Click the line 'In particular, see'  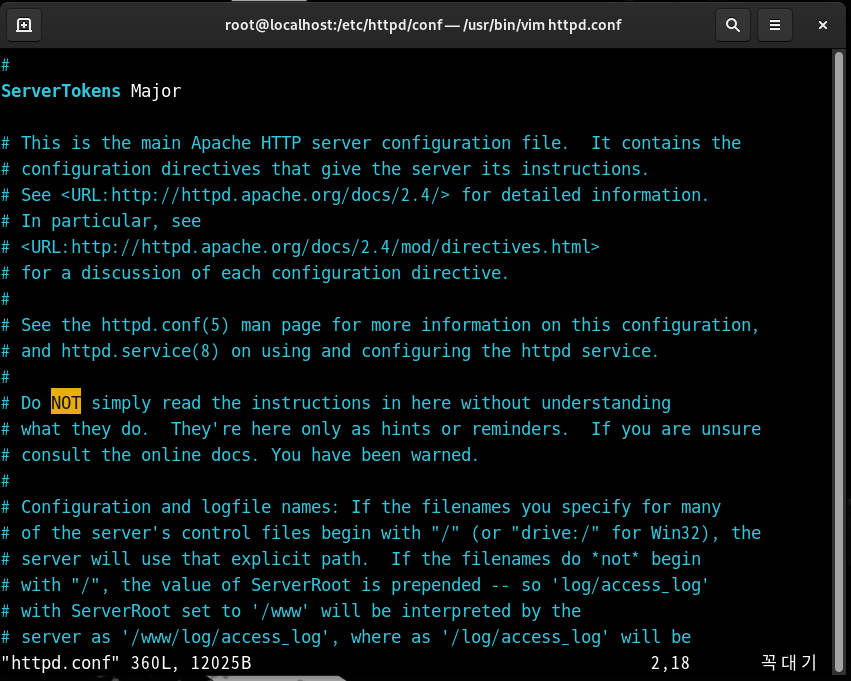tap(111, 221)
